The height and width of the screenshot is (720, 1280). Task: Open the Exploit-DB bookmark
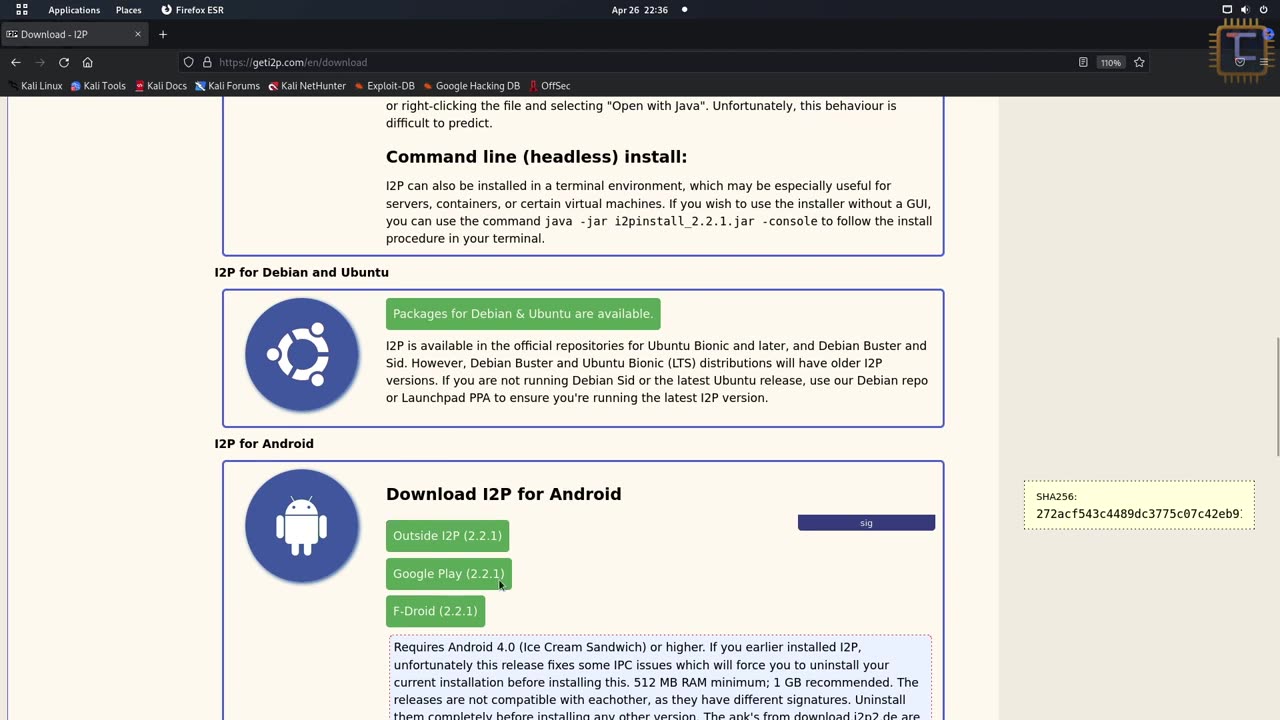pos(384,86)
